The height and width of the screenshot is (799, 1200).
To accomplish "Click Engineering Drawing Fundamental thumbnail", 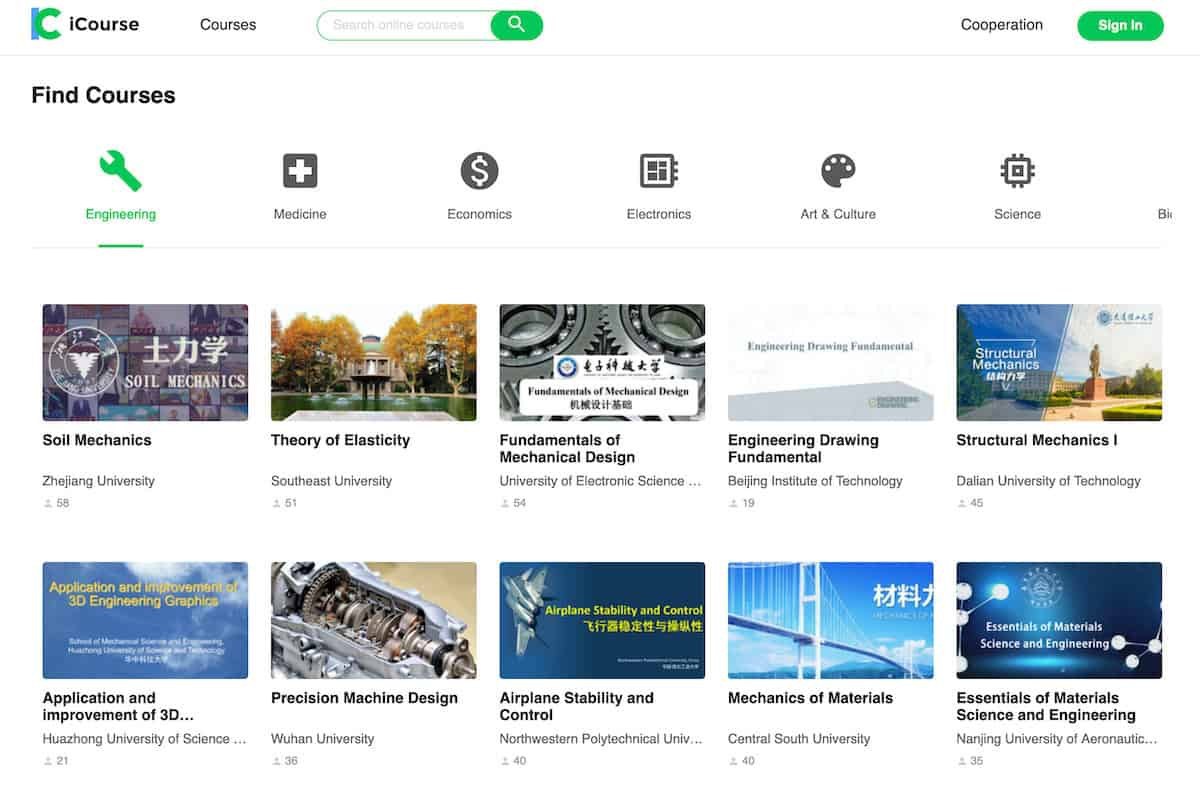I will click(831, 362).
